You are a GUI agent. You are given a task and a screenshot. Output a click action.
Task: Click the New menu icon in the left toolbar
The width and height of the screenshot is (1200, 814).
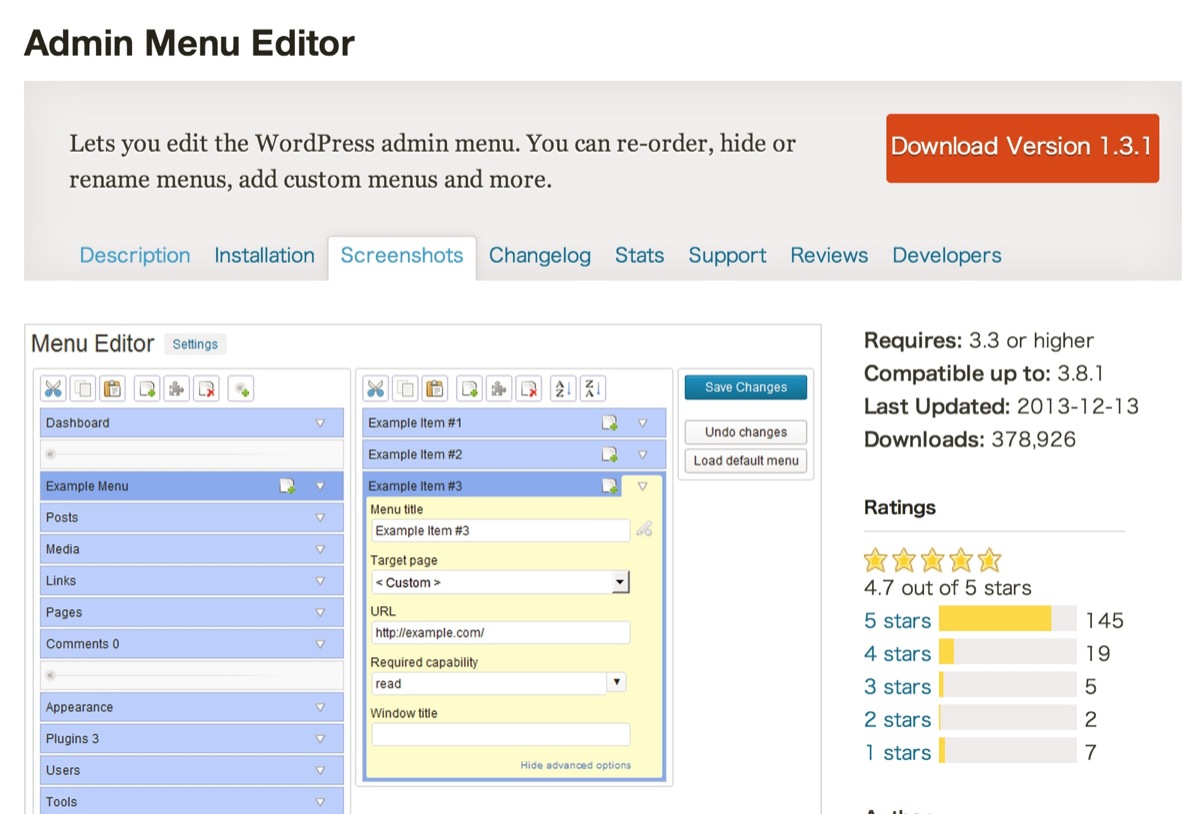click(147, 389)
